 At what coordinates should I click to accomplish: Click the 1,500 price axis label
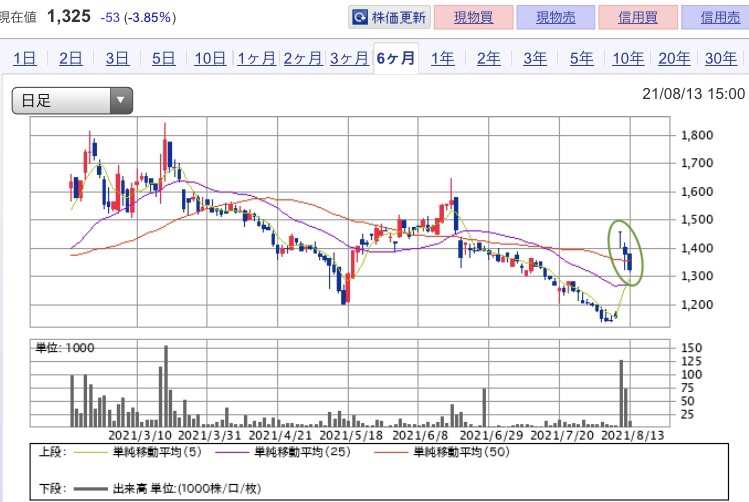tap(696, 220)
